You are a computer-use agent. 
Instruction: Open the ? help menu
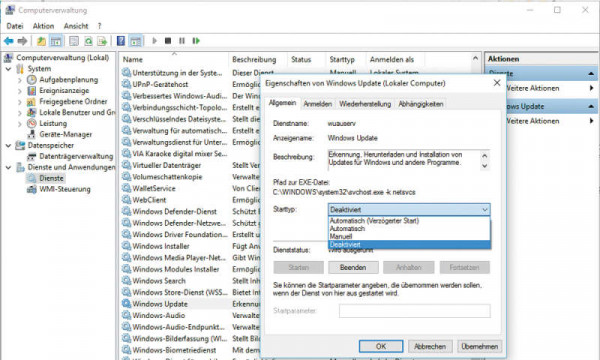pyautogui.click(x=99, y=26)
